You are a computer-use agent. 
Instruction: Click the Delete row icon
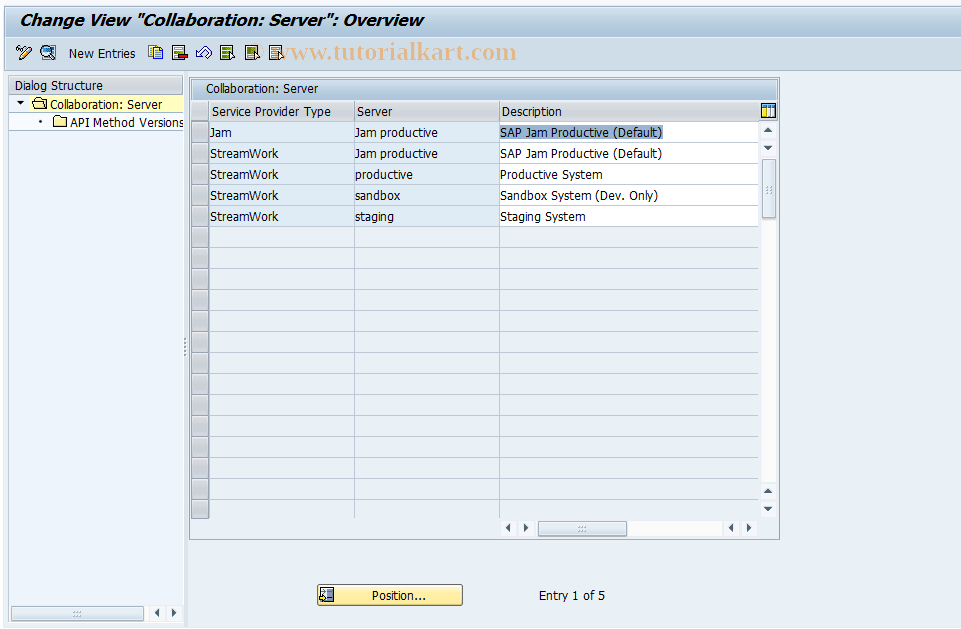click(x=180, y=53)
